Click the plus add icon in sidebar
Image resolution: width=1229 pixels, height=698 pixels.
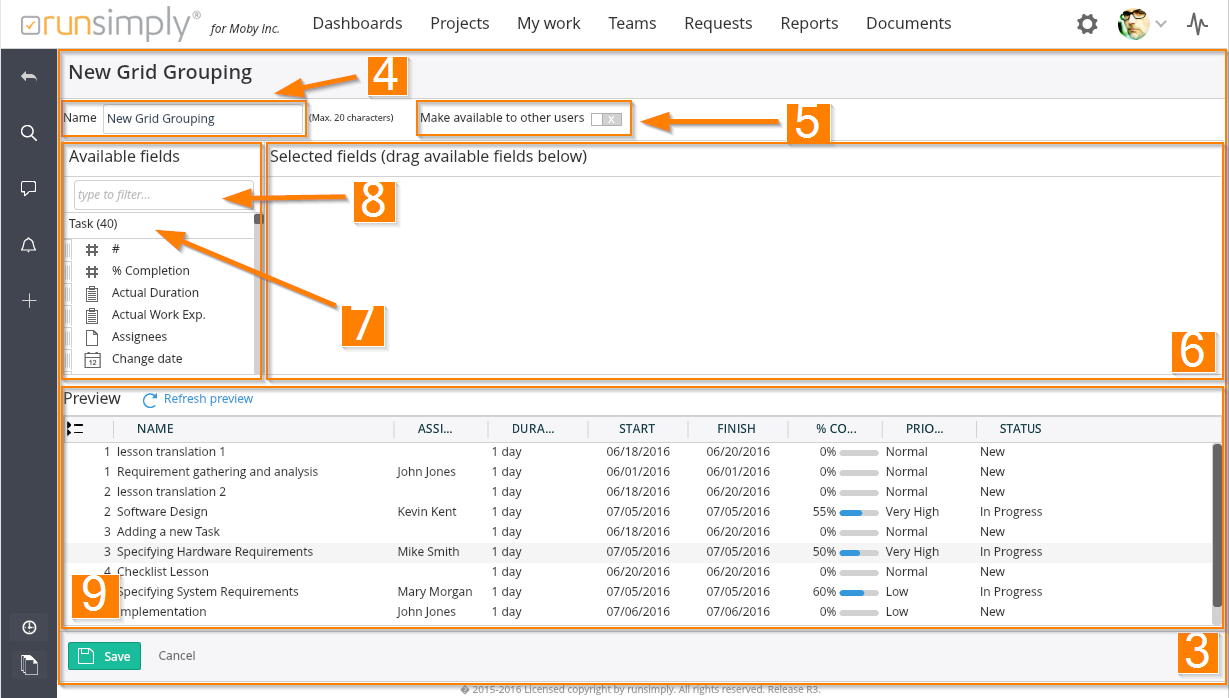click(x=29, y=301)
